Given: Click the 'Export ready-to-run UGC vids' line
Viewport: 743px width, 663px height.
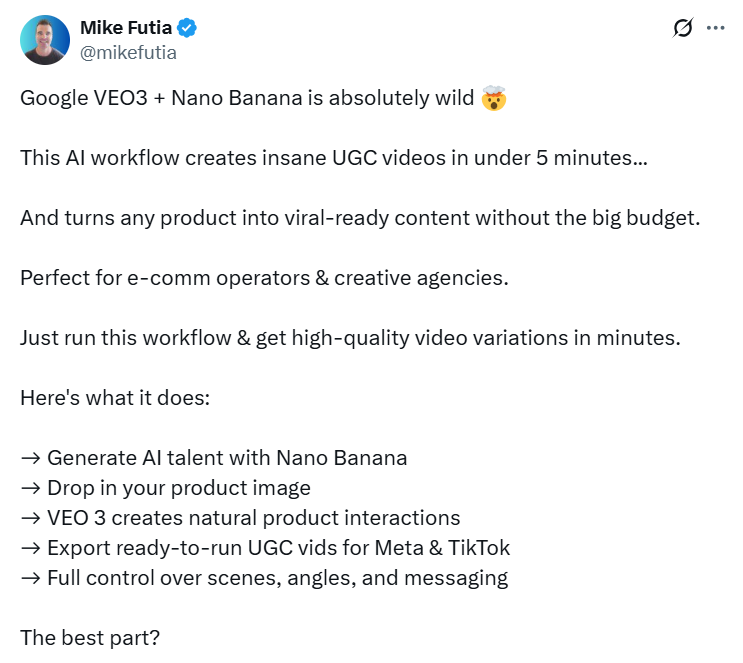Looking at the screenshot, I should pos(278,548).
